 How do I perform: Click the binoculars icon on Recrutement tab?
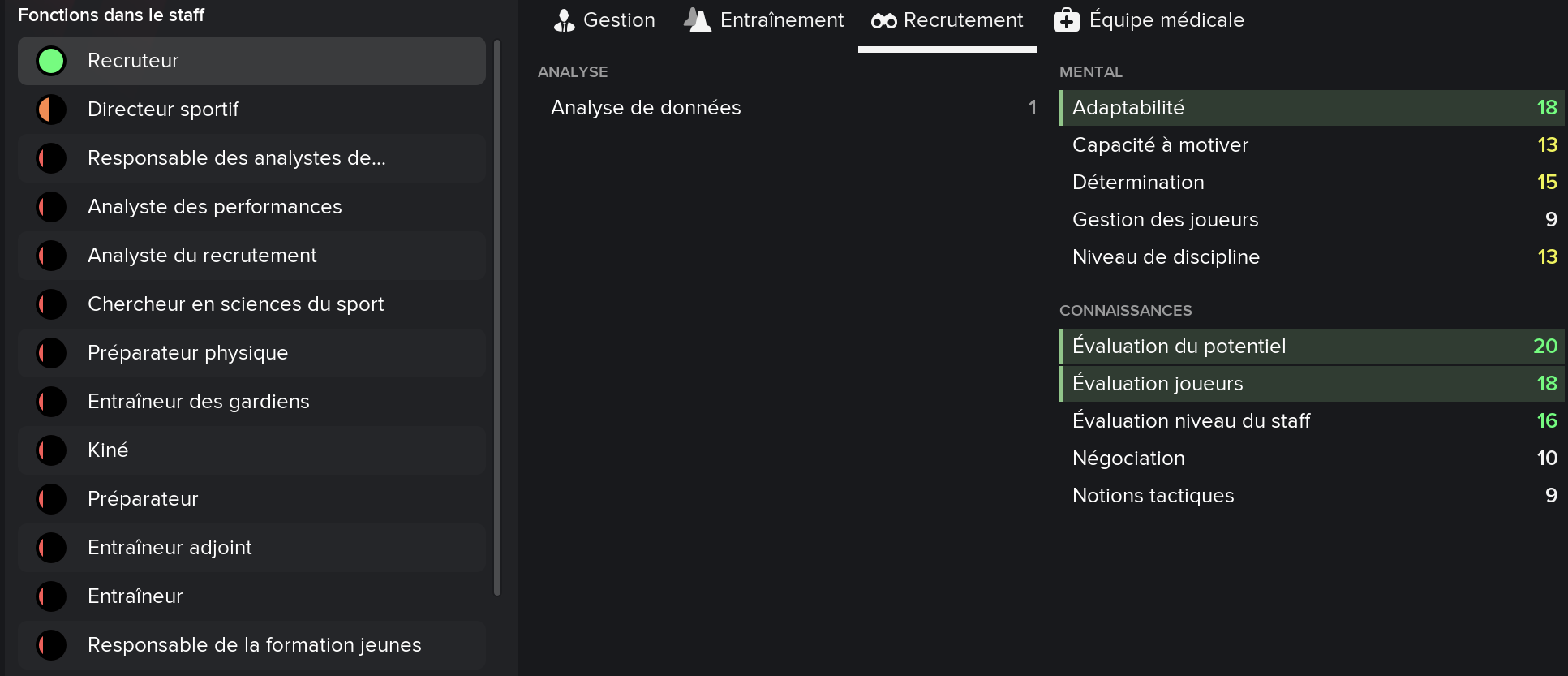pyautogui.click(x=883, y=21)
